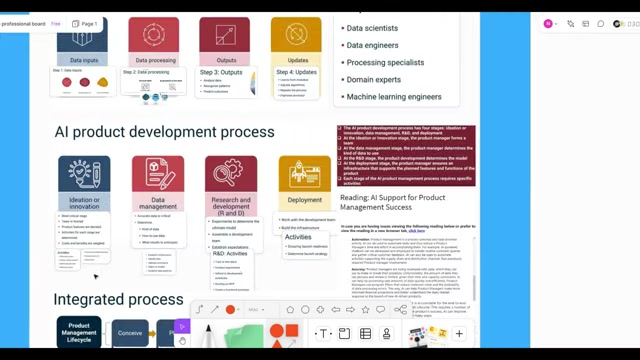Select the marker pen drawing tool
Screen dimensions: 640x360
tap(208, 335)
